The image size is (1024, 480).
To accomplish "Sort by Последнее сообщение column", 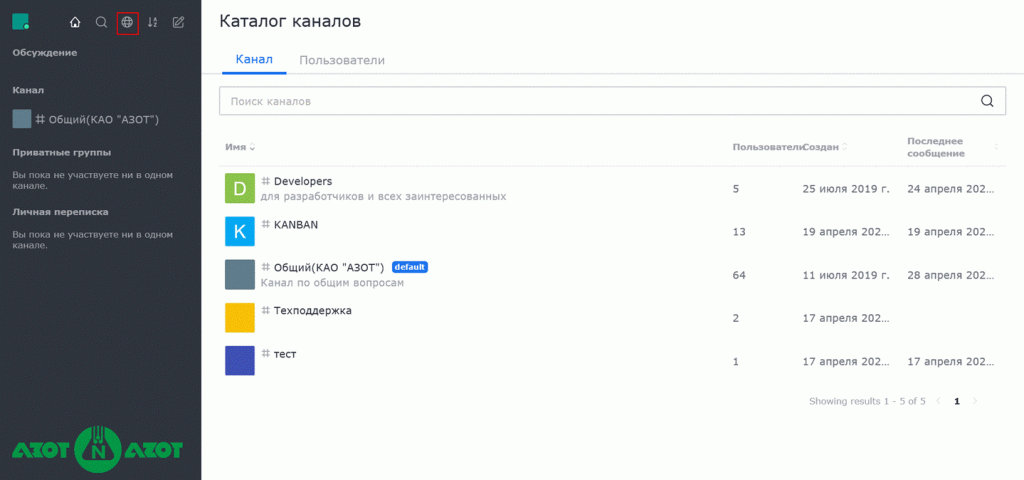I will tap(952, 147).
